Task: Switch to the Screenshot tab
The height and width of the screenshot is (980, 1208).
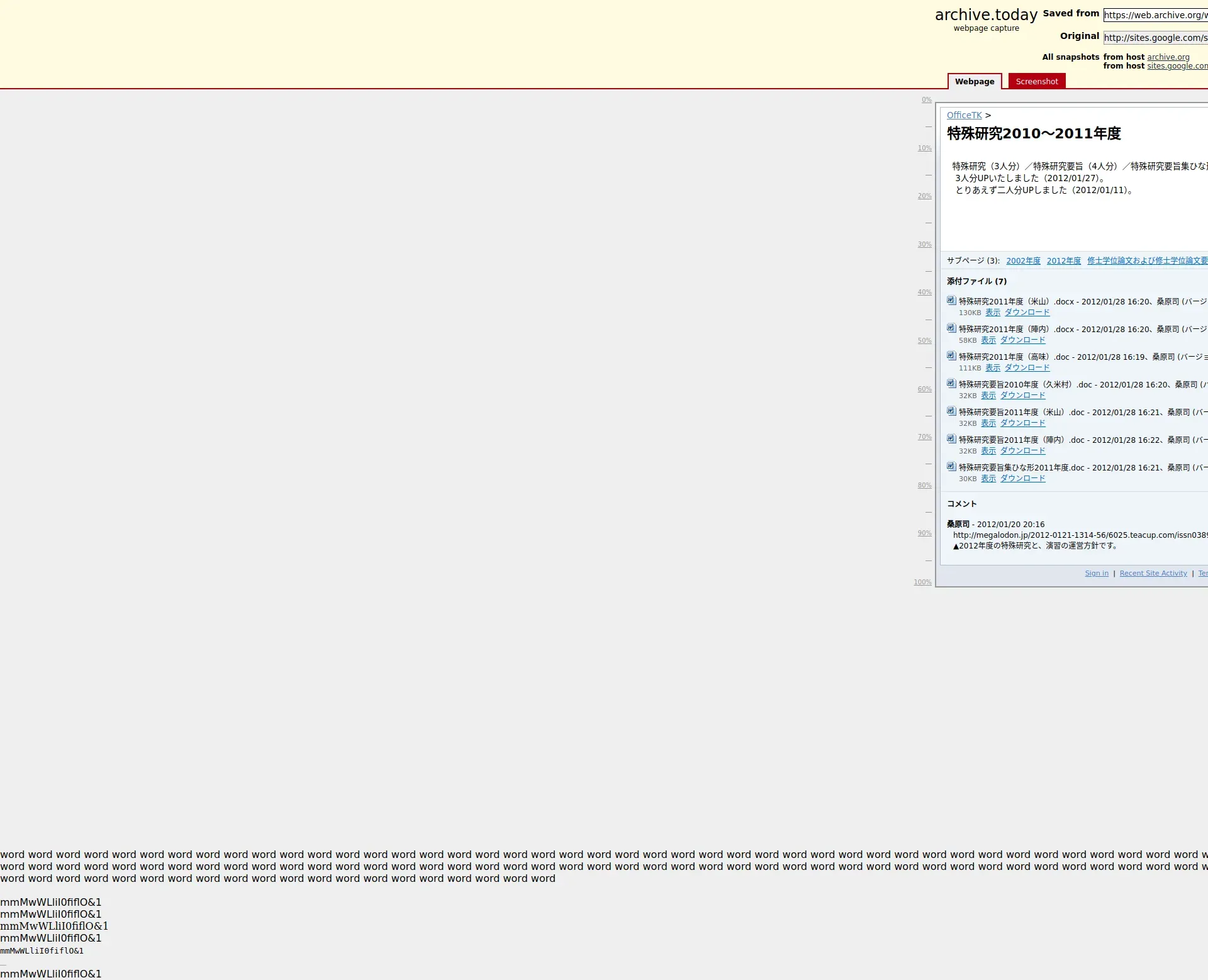Action: coord(1036,81)
